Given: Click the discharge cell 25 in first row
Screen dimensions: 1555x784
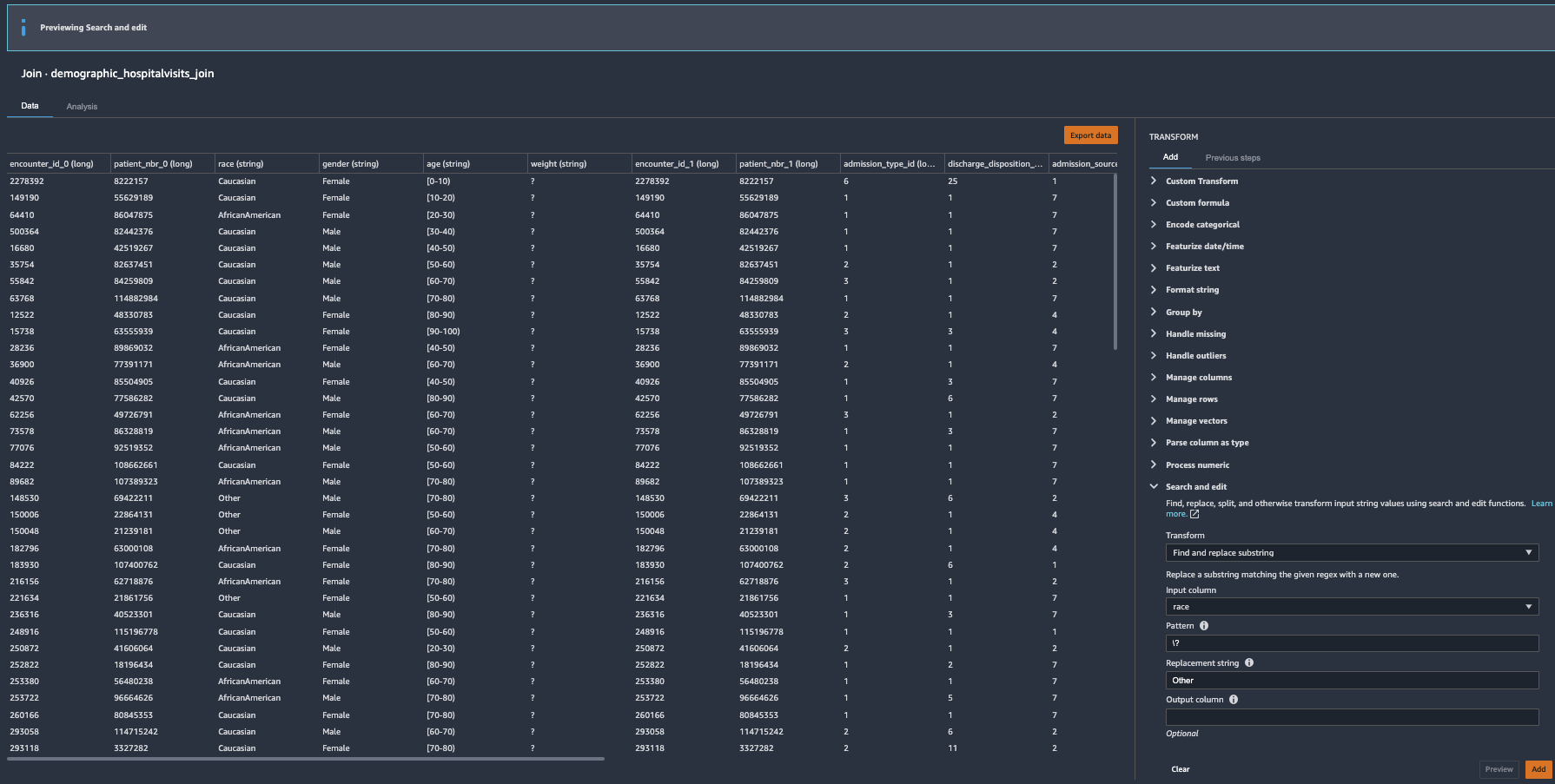Looking at the screenshot, I should coord(952,181).
